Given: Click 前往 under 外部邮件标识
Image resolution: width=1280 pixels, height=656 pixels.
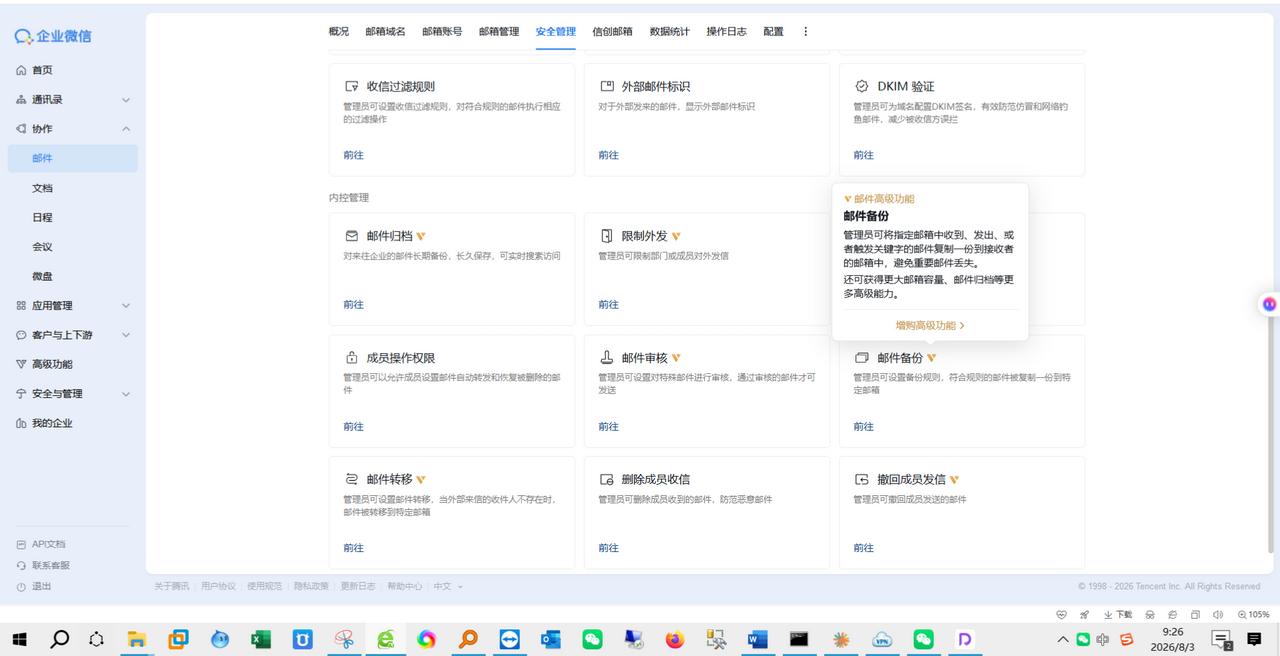Looking at the screenshot, I should pyautogui.click(x=608, y=155).
